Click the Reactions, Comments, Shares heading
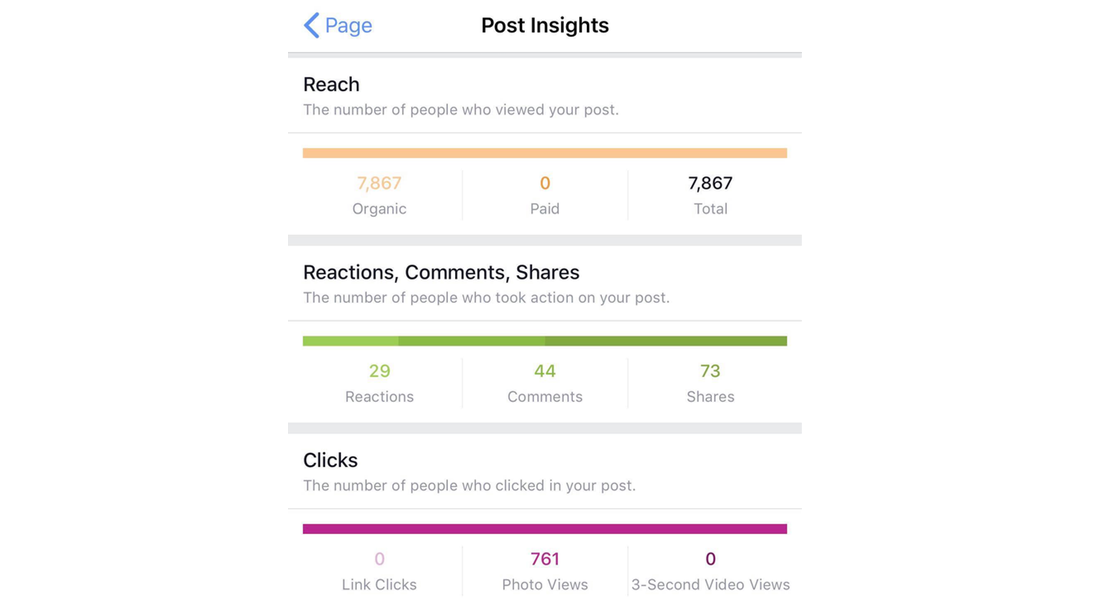 (441, 273)
